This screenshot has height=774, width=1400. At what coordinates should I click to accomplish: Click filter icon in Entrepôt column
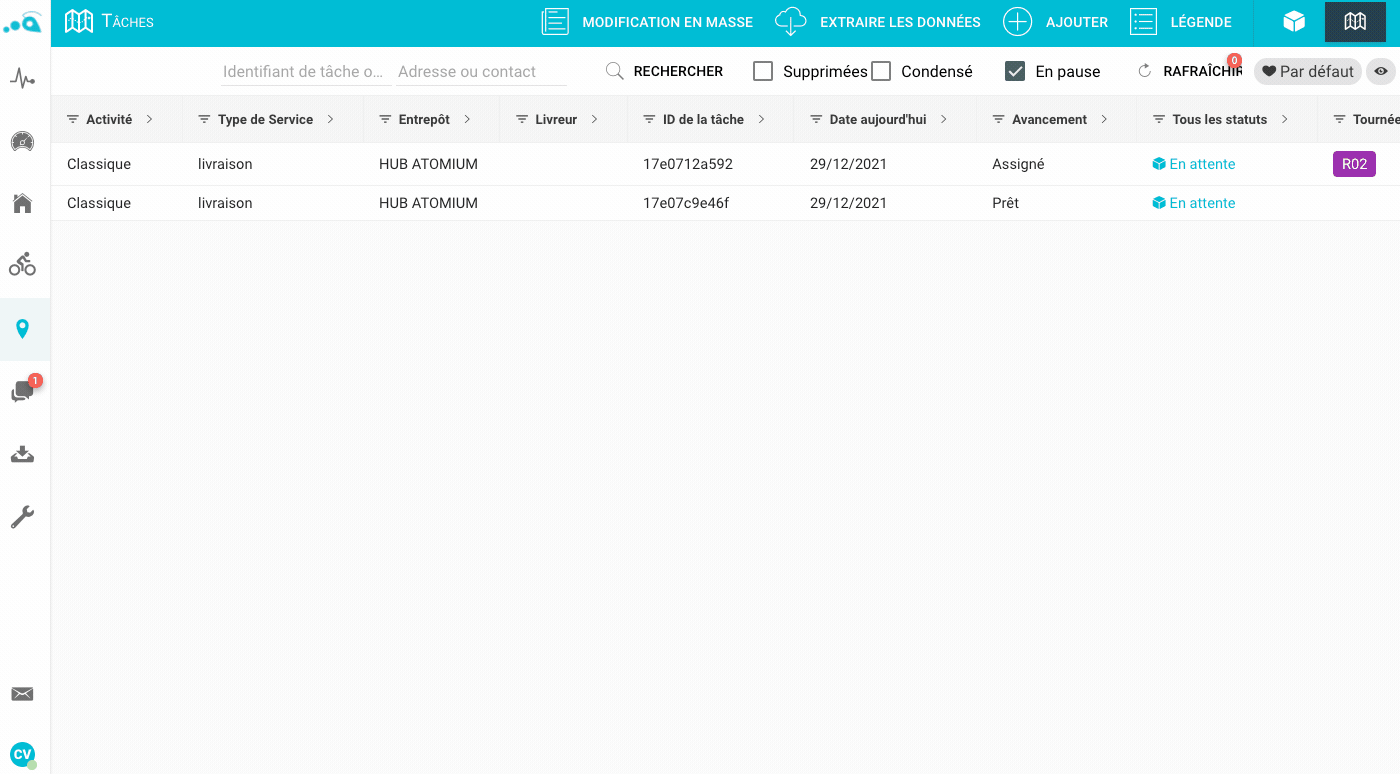[x=385, y=119]
